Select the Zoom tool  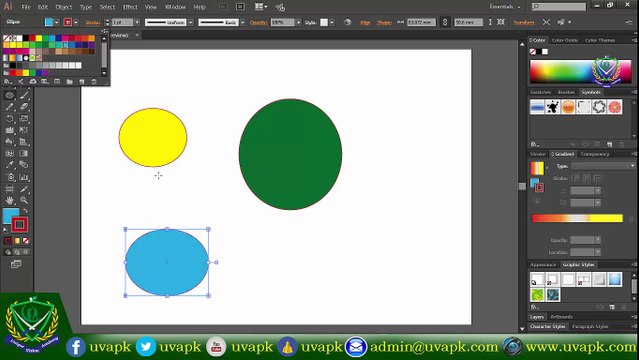[24, 200]
